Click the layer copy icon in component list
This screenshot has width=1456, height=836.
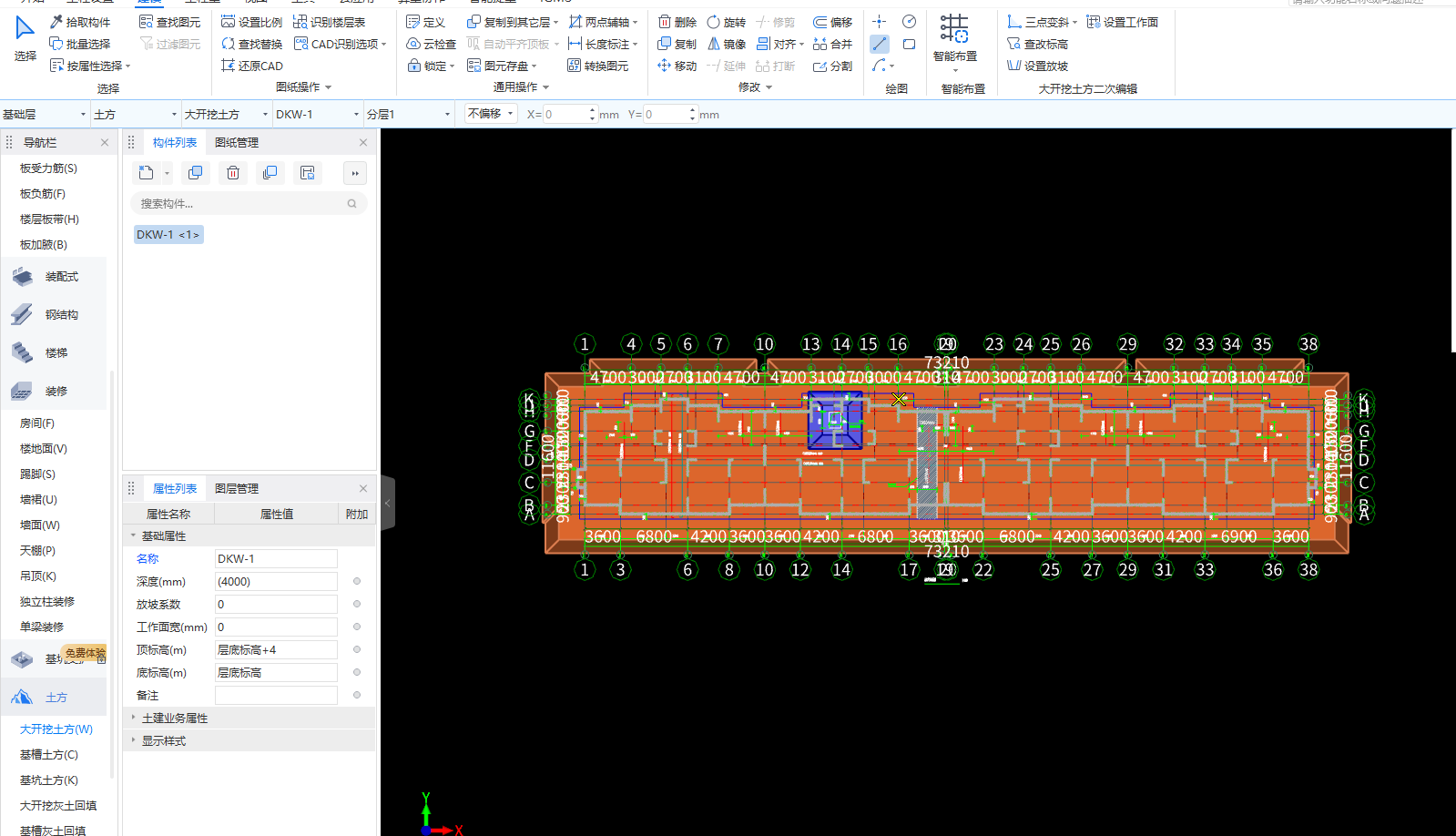[270, 173]
